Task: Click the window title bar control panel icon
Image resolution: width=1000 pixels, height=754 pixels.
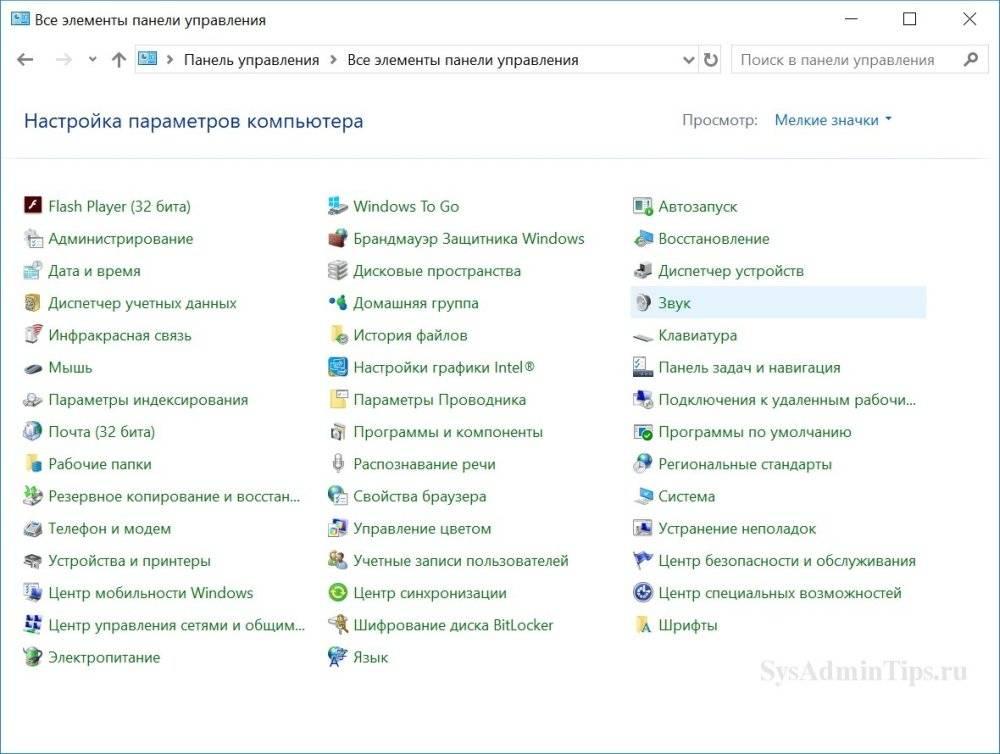Action: click(x=20, y=18)
